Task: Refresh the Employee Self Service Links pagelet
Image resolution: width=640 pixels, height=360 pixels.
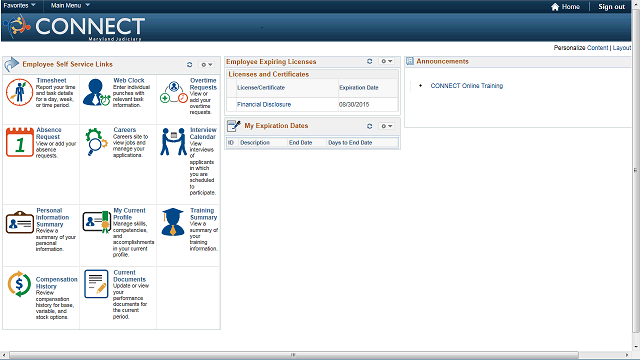Action: (x=189, y=64)
